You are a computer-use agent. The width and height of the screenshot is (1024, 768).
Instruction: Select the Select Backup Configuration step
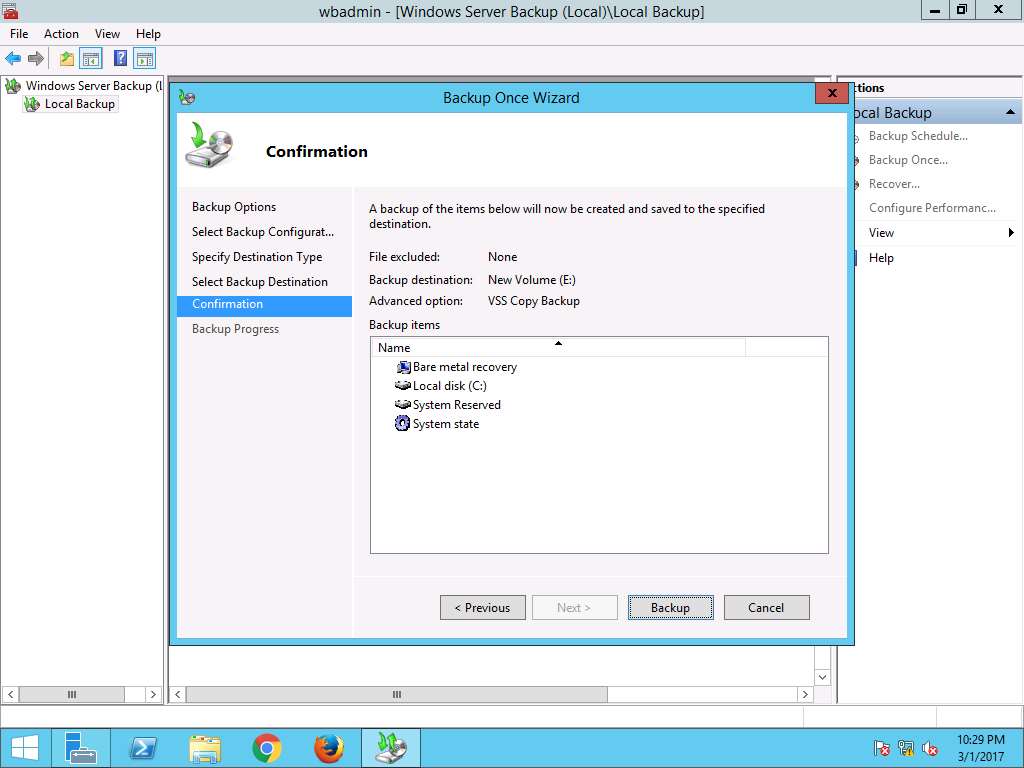pos(263,232)
